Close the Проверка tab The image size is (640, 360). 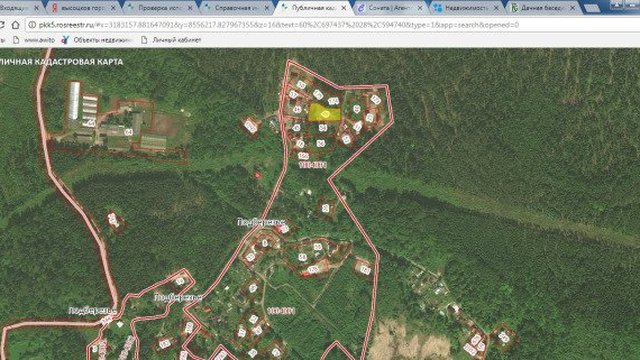tap(190, 8)
